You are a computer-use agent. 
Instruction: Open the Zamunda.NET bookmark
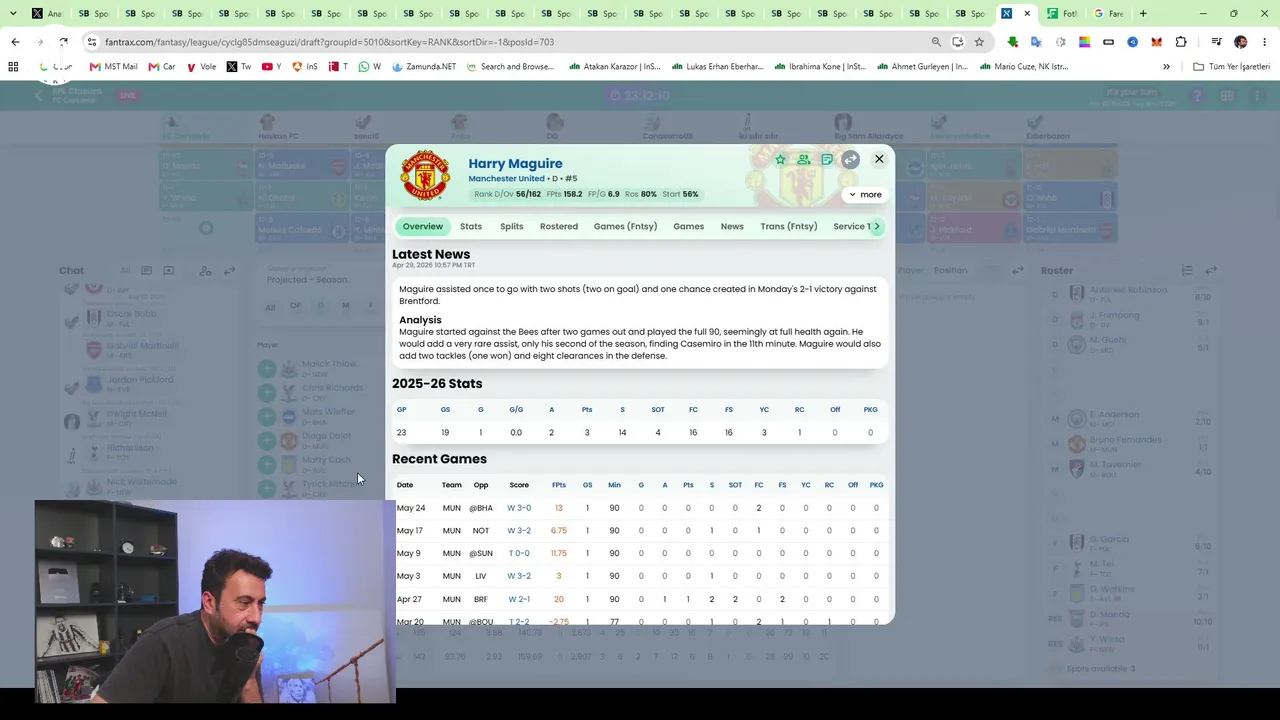[424, 67]
